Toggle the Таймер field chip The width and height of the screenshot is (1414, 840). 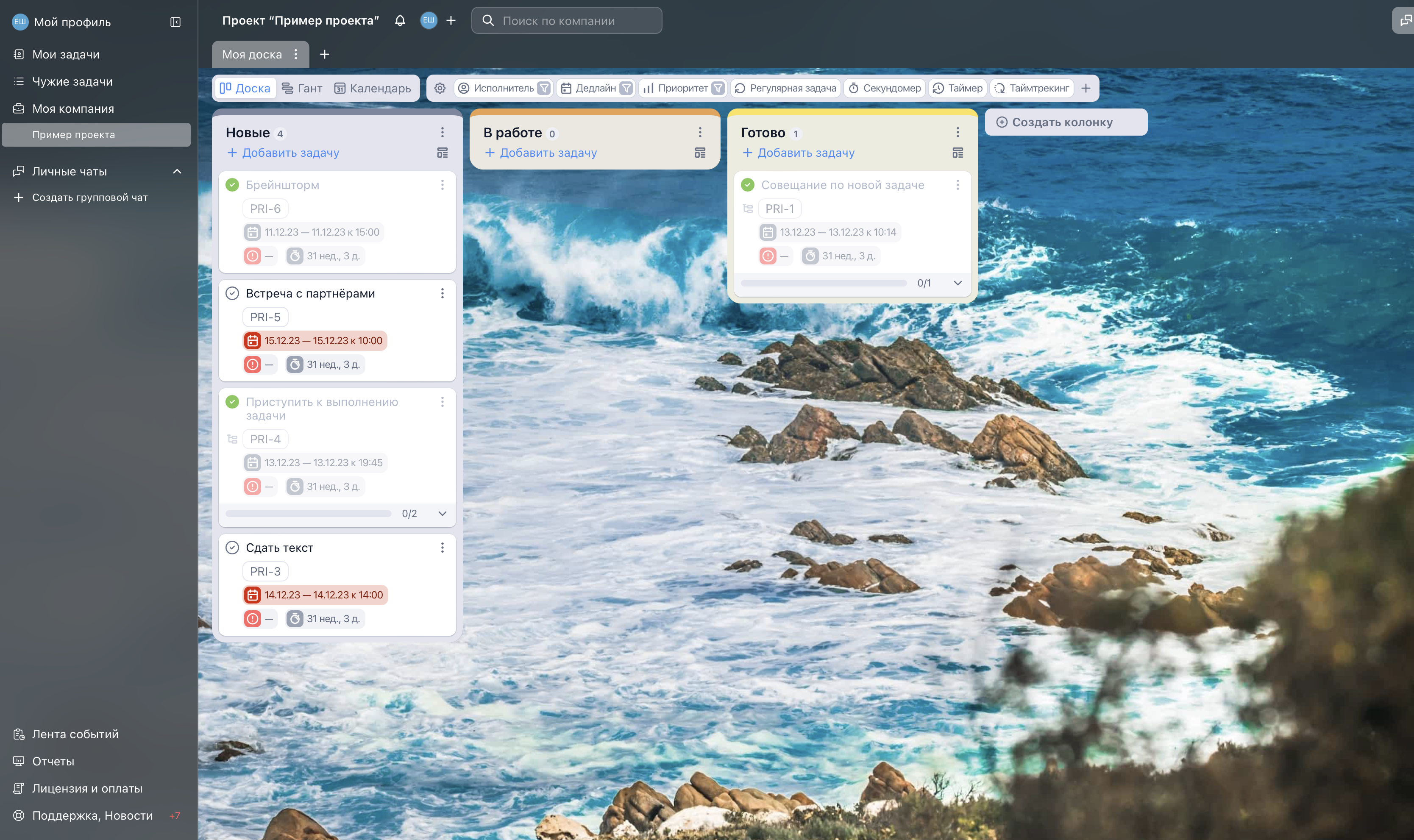pyautogui.click(x=957, y=88)
